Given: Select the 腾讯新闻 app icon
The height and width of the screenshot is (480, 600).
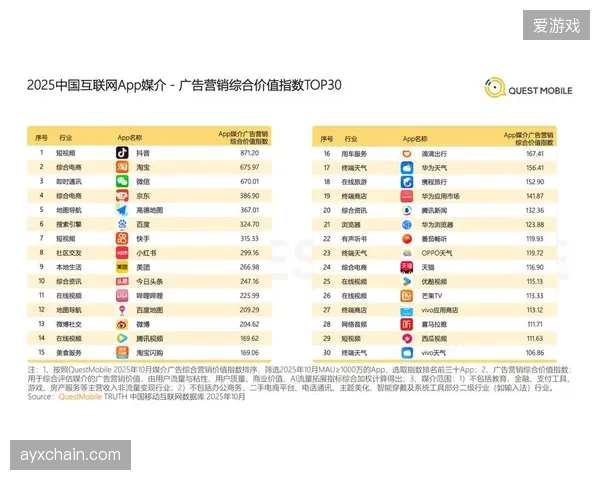Looking at the screenshot, I should (407, 210).
